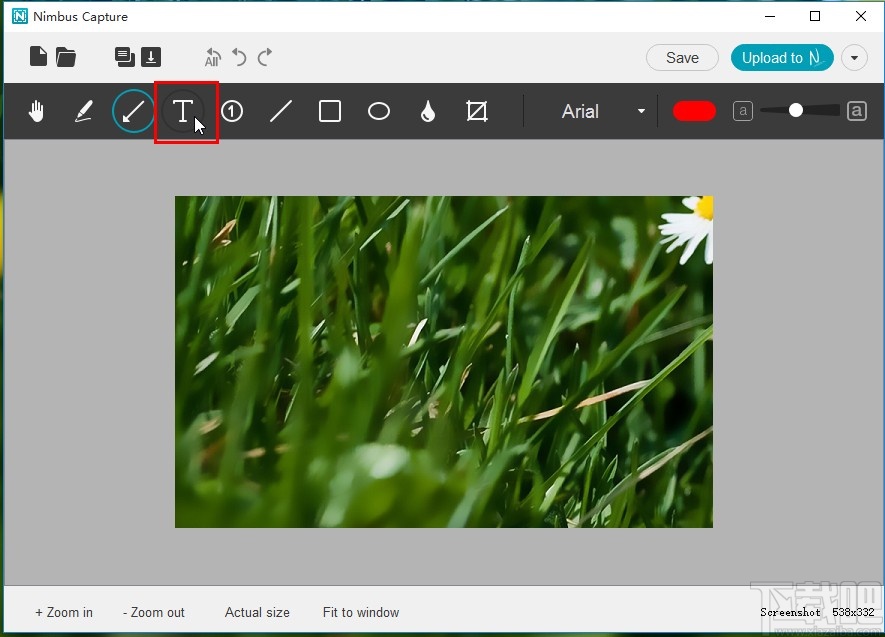Click the Nimbus Capture title bar icon

20,16
